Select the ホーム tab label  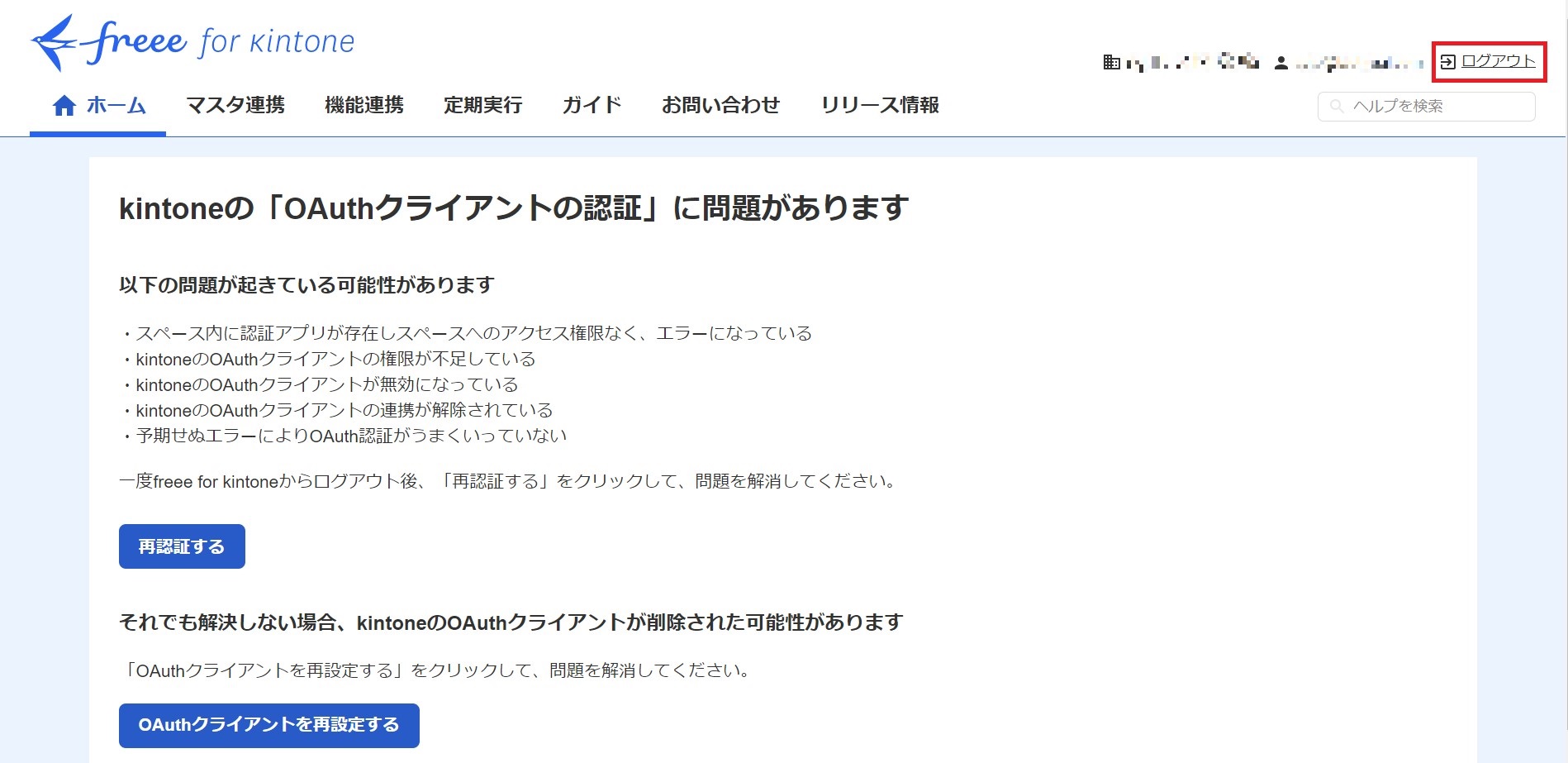coord(116,106)
